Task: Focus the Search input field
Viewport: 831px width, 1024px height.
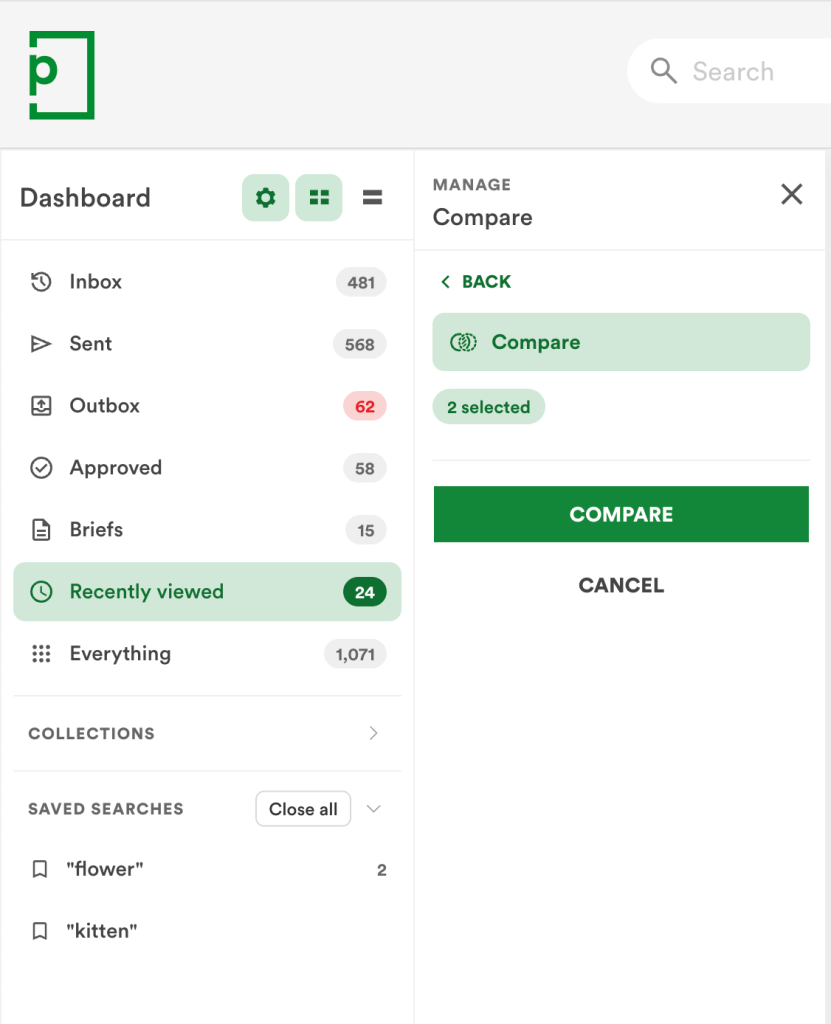Action: pos(730,71)
